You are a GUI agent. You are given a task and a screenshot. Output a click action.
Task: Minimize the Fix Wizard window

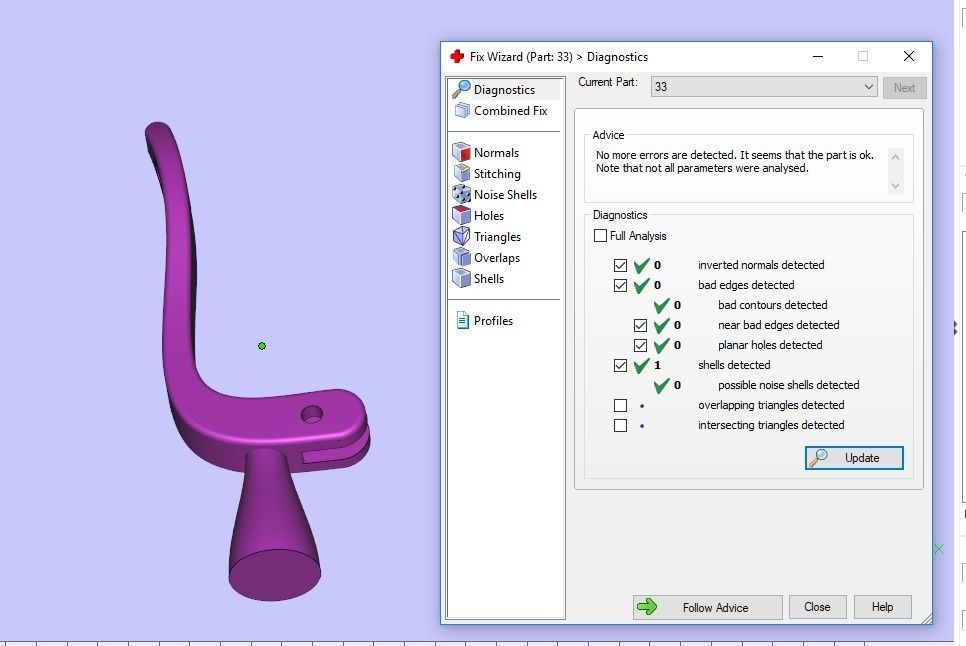(x=818, y=57)
